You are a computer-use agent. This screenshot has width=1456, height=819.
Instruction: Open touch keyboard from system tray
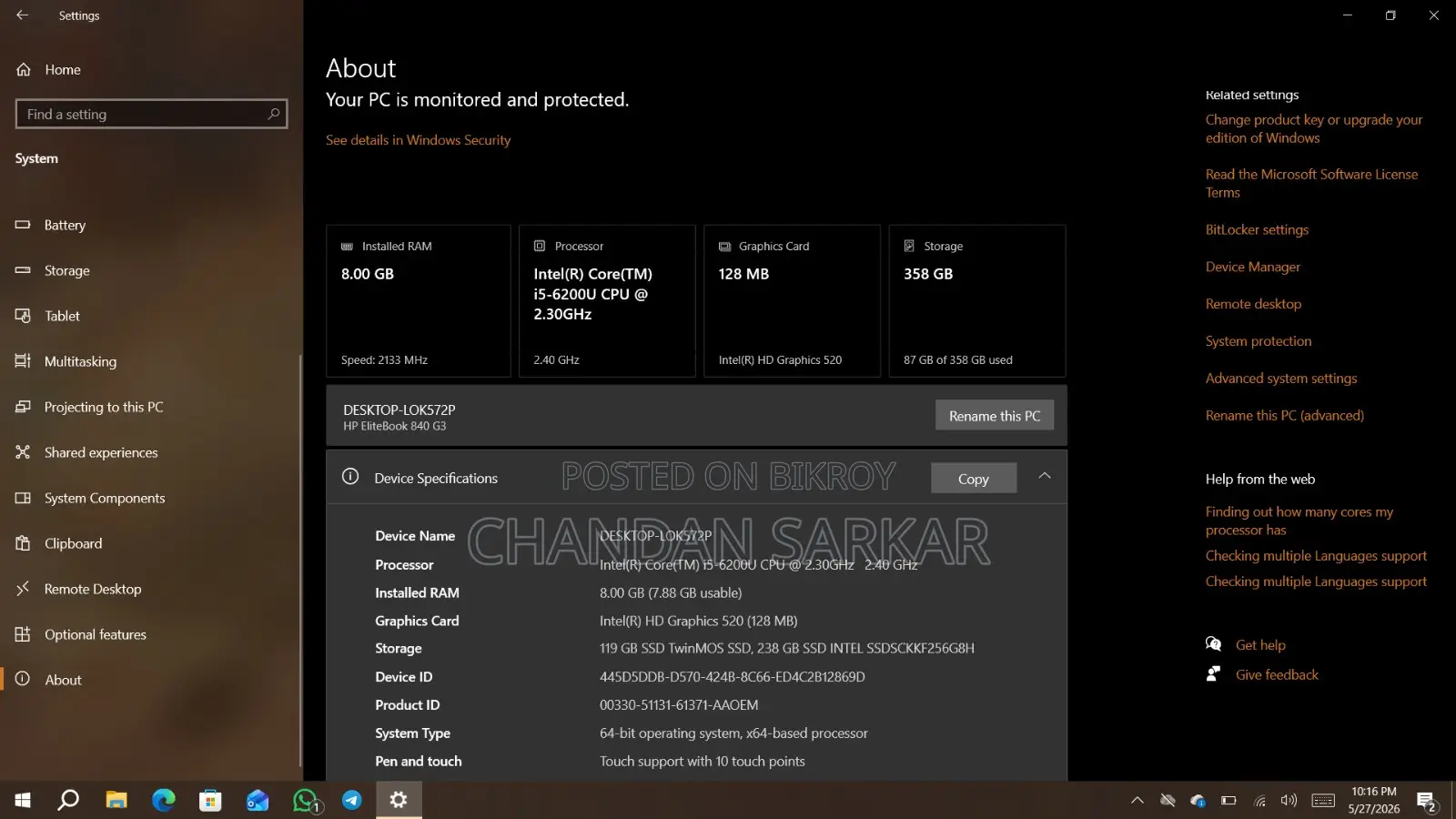point(1323,800)
